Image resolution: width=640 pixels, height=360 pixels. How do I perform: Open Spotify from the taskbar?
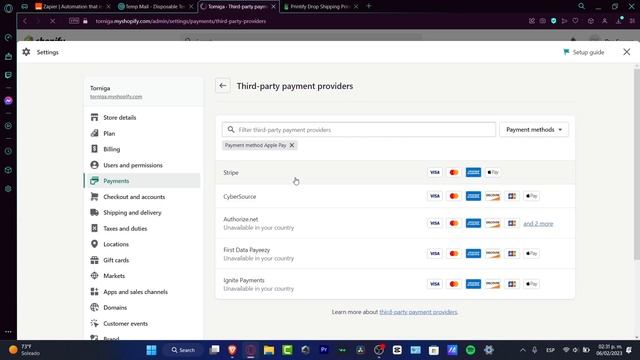471,350
